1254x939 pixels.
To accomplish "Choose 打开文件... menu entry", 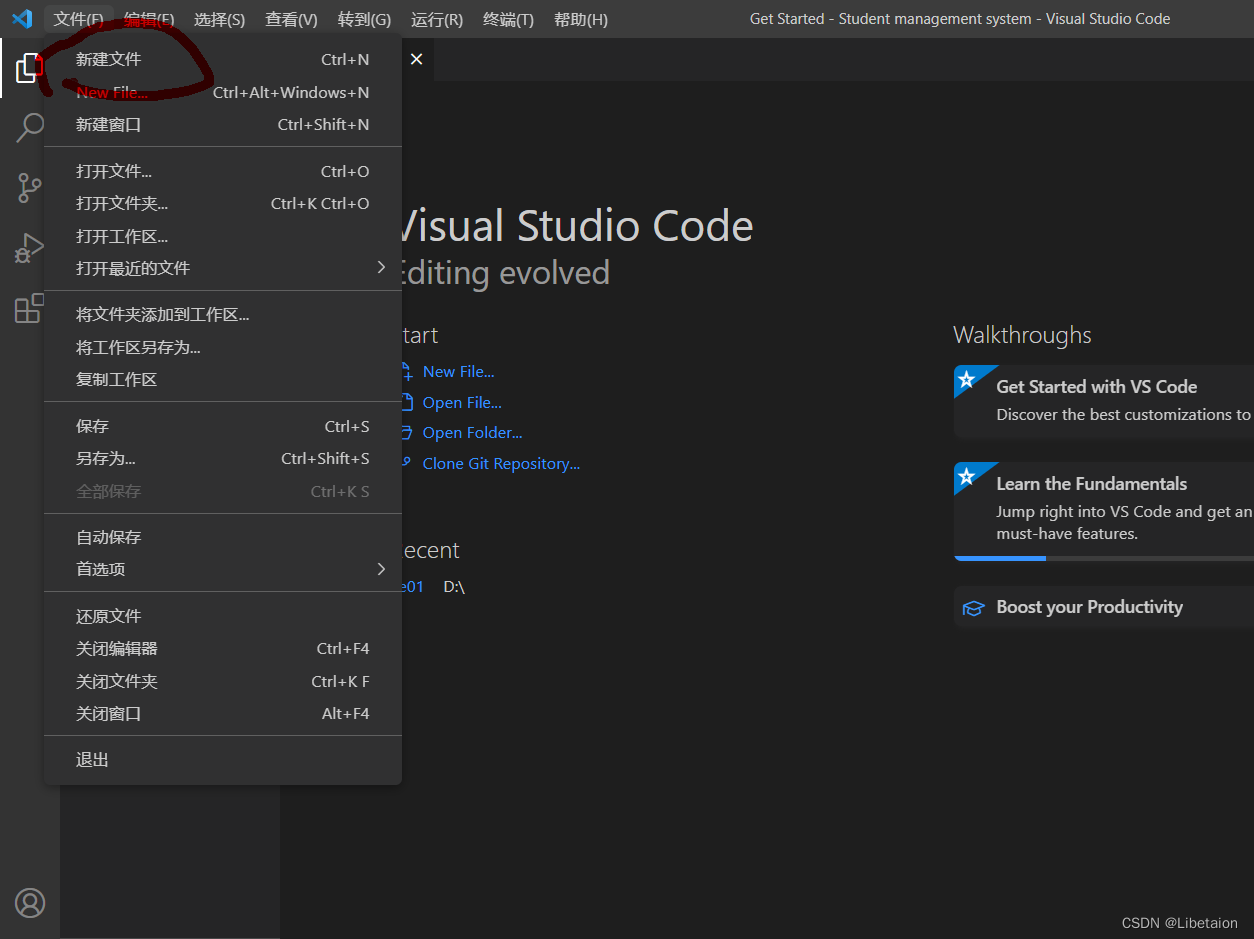I will pos(223,171).
